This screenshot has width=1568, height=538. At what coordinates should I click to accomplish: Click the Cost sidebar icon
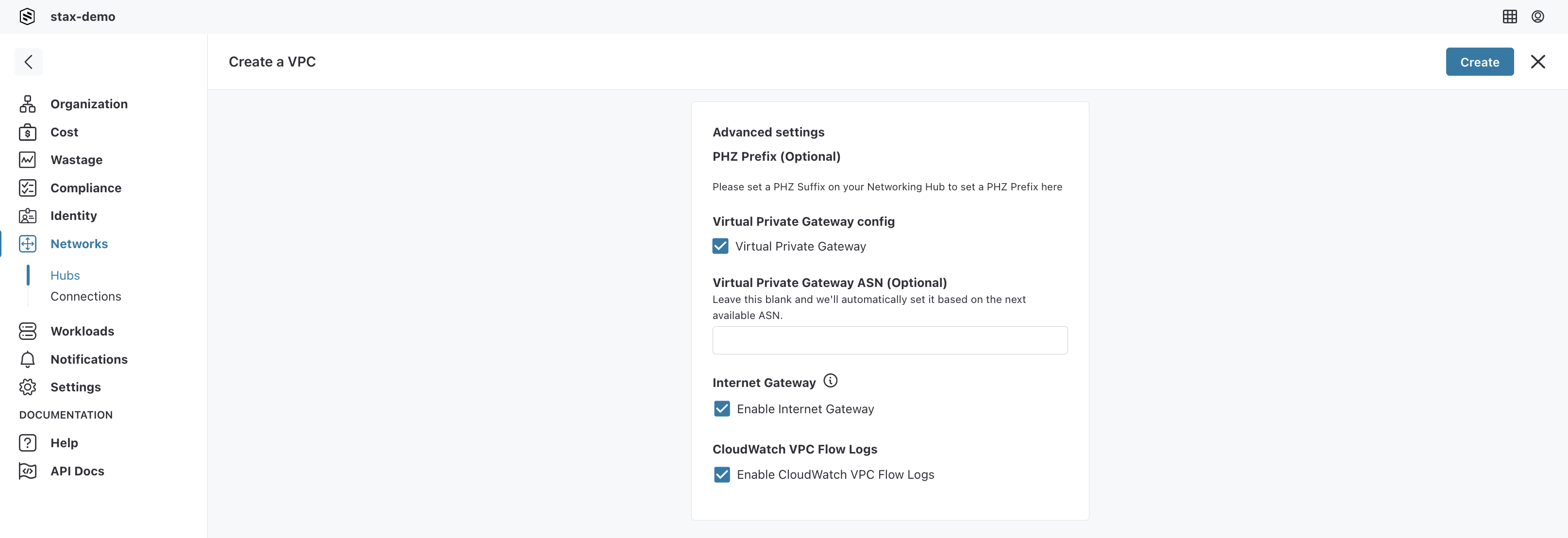pos(28,131)
